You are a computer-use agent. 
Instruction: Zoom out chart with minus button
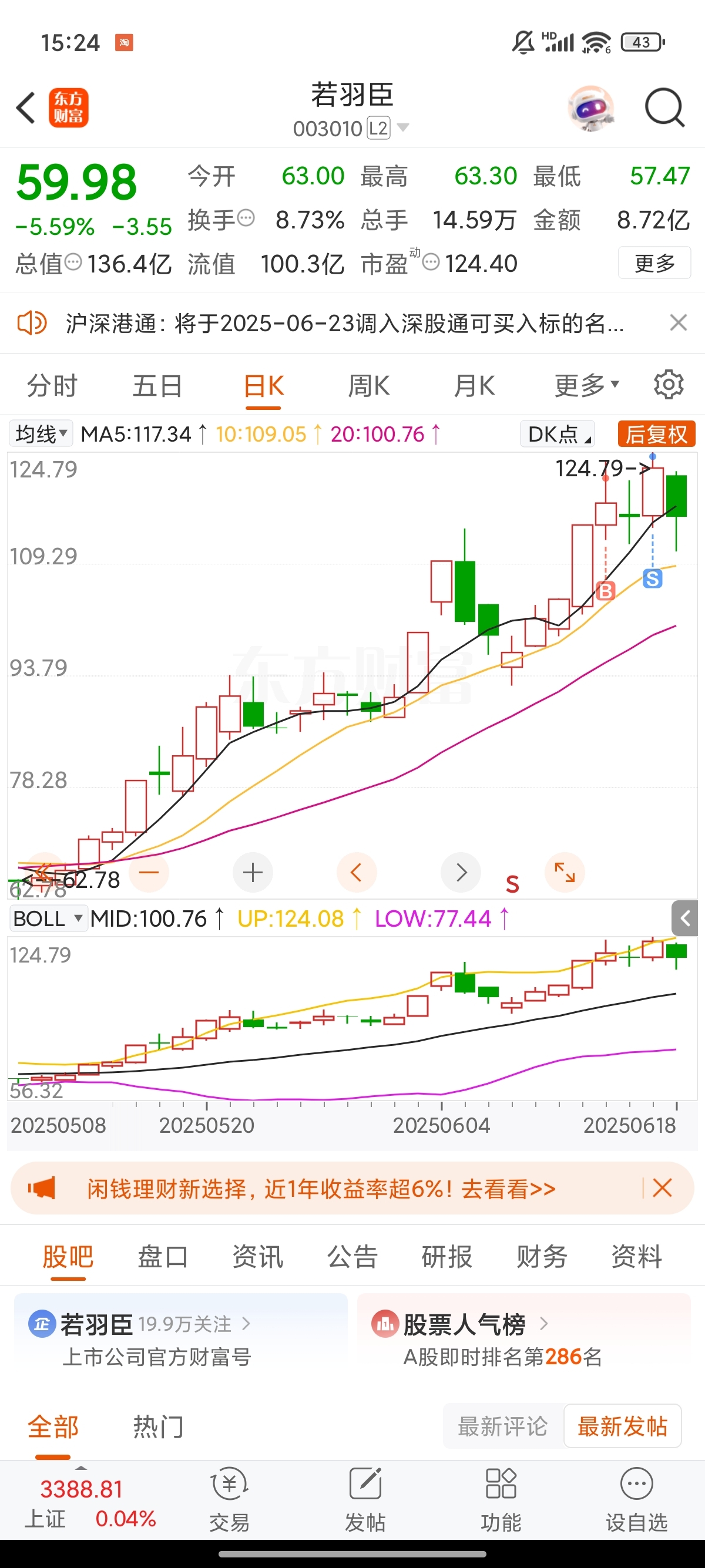coord(149,872)
